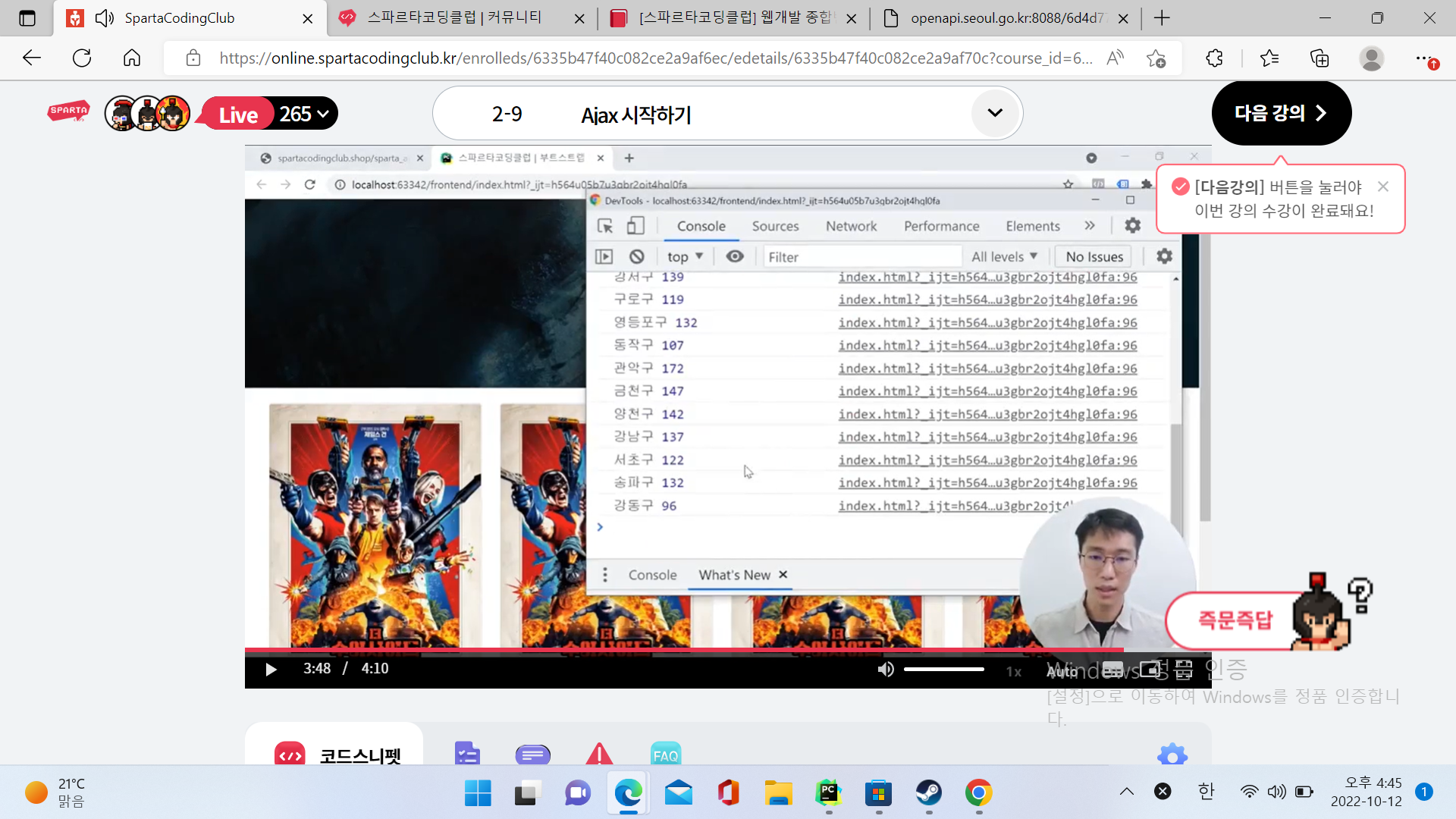This screenshot has width=1456, height=819.
Task: Open Edge tab actions menu icon
Action: [27, 18]
